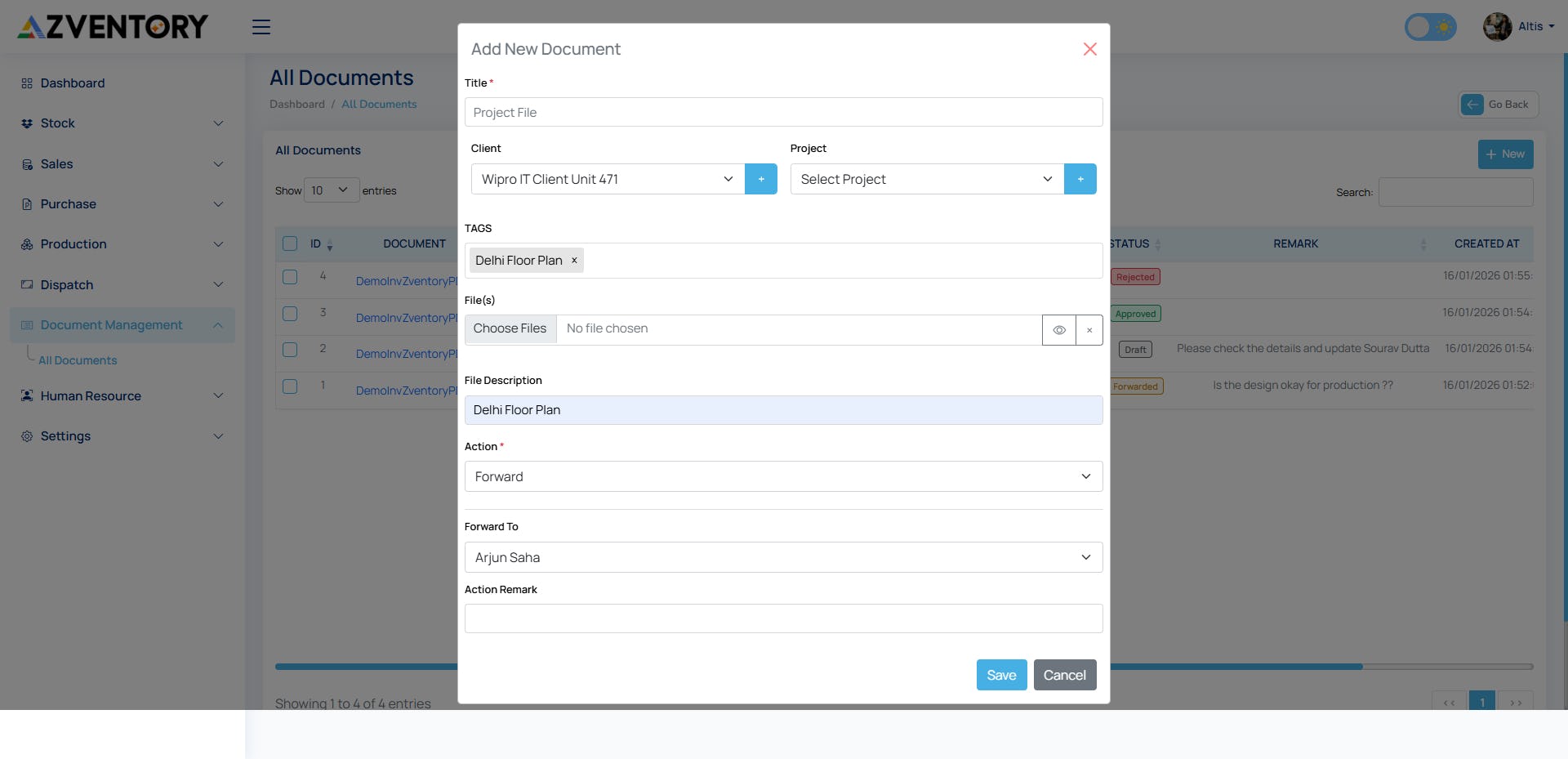The width and height of the screenshot is (1568, 759).
Task: Check the checkbox for document row 4
Action: 290,277
